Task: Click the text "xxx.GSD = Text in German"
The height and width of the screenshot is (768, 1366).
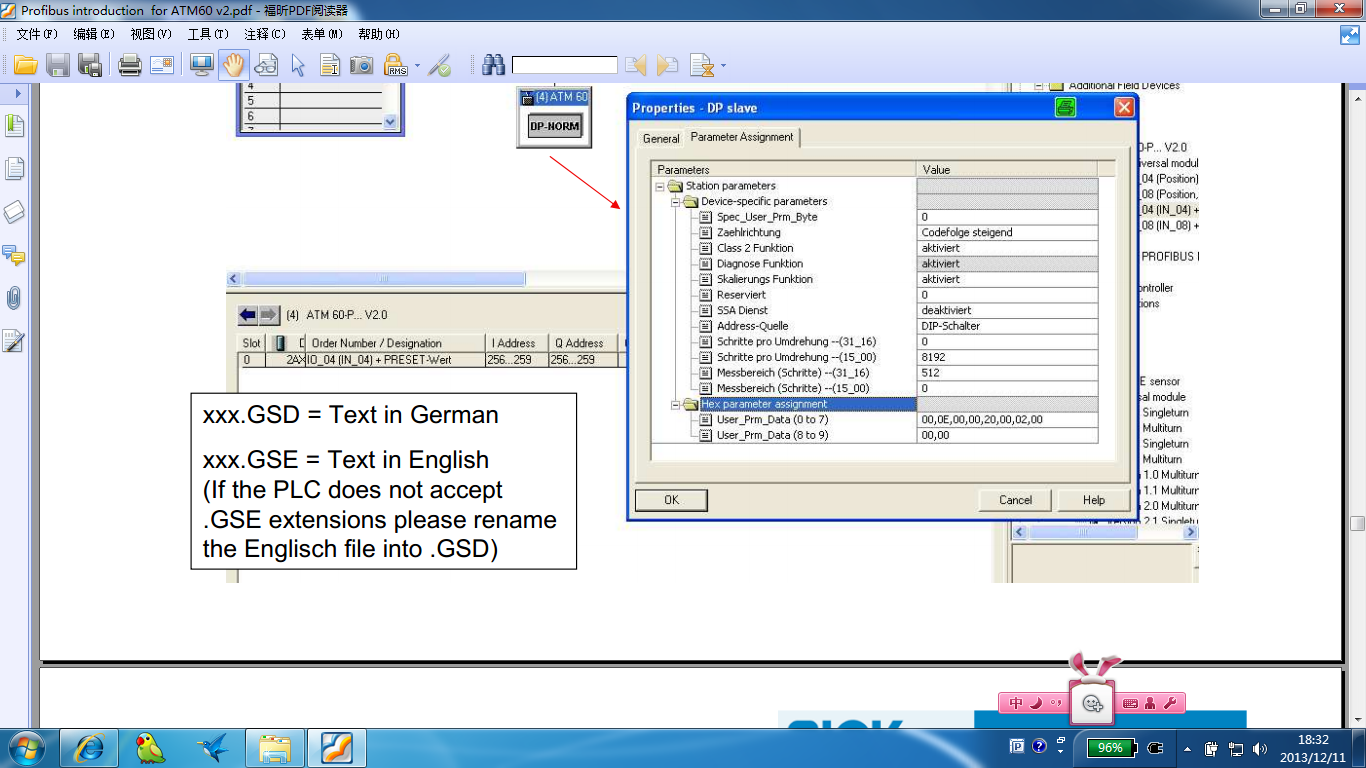Action: [x=350, y=414]
